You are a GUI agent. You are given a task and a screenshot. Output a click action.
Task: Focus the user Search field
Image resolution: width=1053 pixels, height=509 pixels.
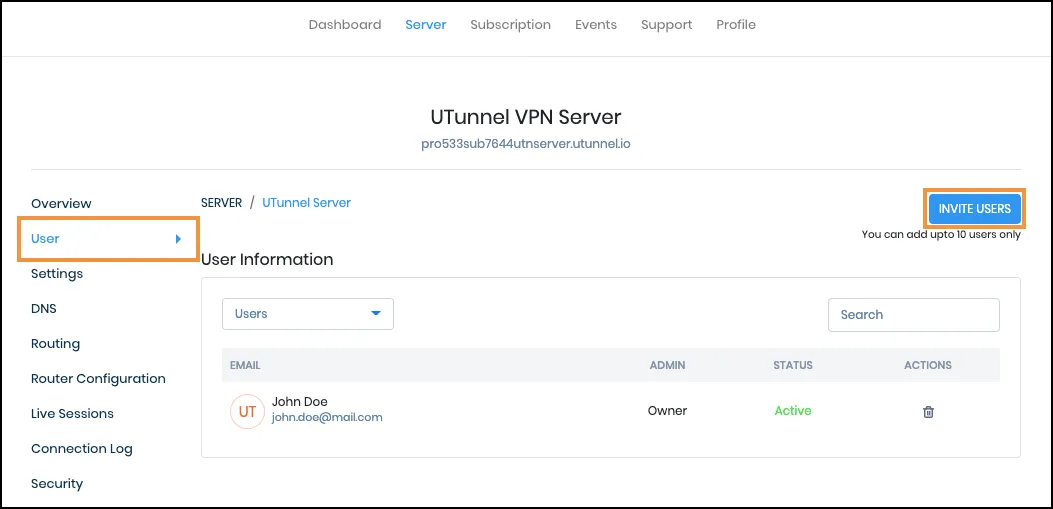[913, 314]
